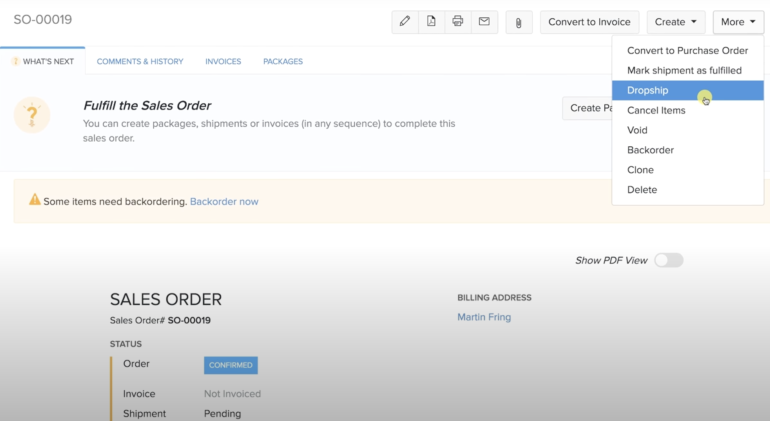Click the pencil edit icon
Viewport: 770px width, 421px height.
coord(405,22)
